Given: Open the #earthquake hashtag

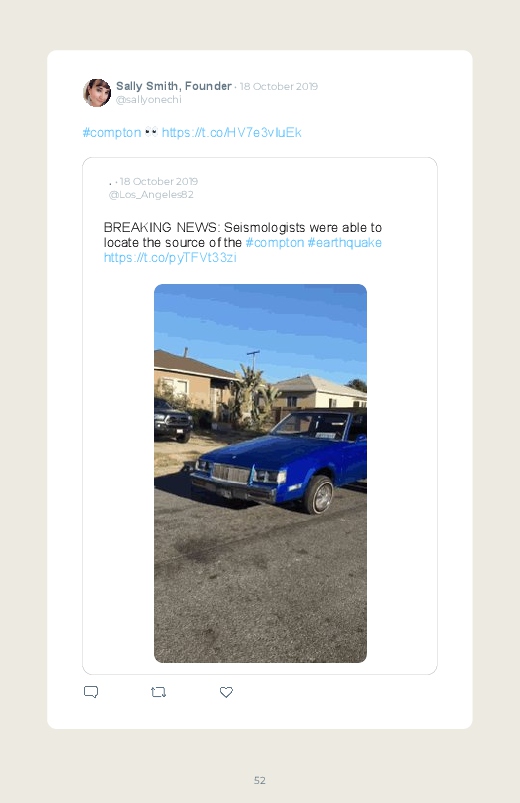Looking at the screenshot, I should pyautogui.click(x=344, y=242).
